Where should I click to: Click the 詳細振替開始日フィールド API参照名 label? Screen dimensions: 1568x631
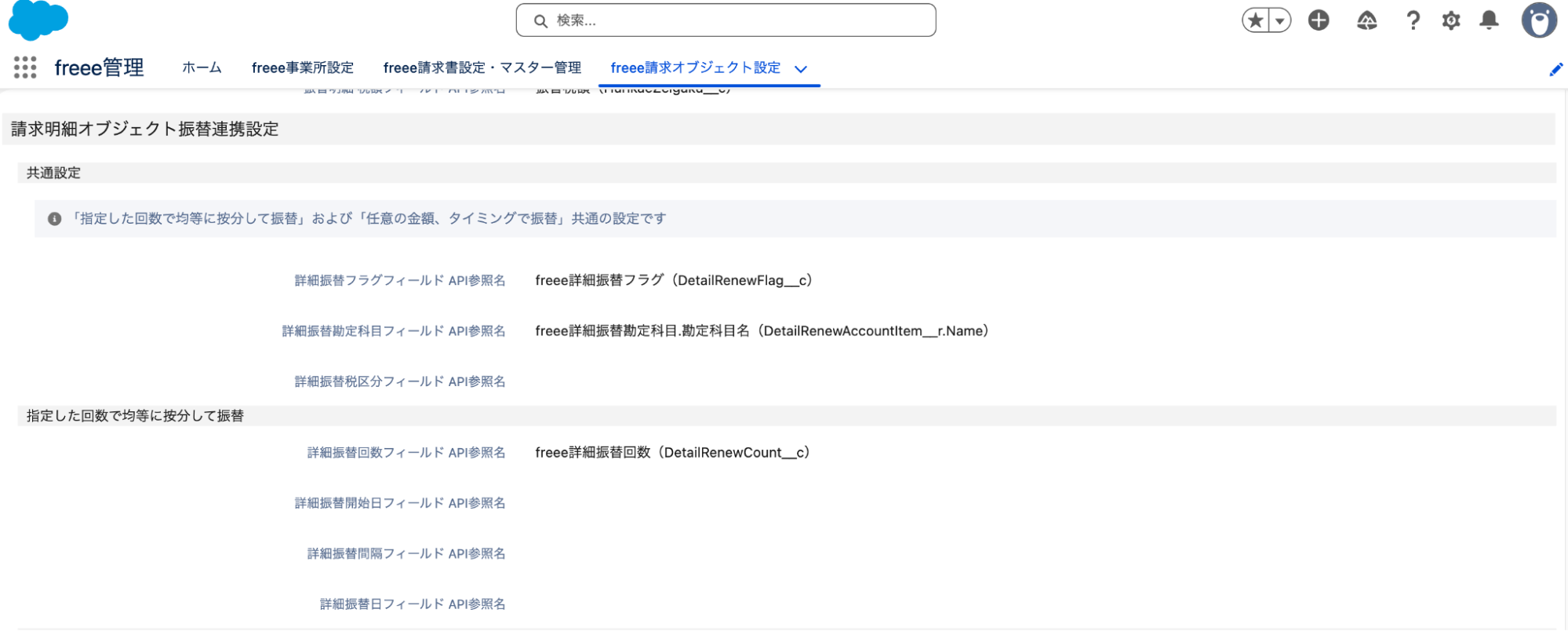click(x=400, y=503)
